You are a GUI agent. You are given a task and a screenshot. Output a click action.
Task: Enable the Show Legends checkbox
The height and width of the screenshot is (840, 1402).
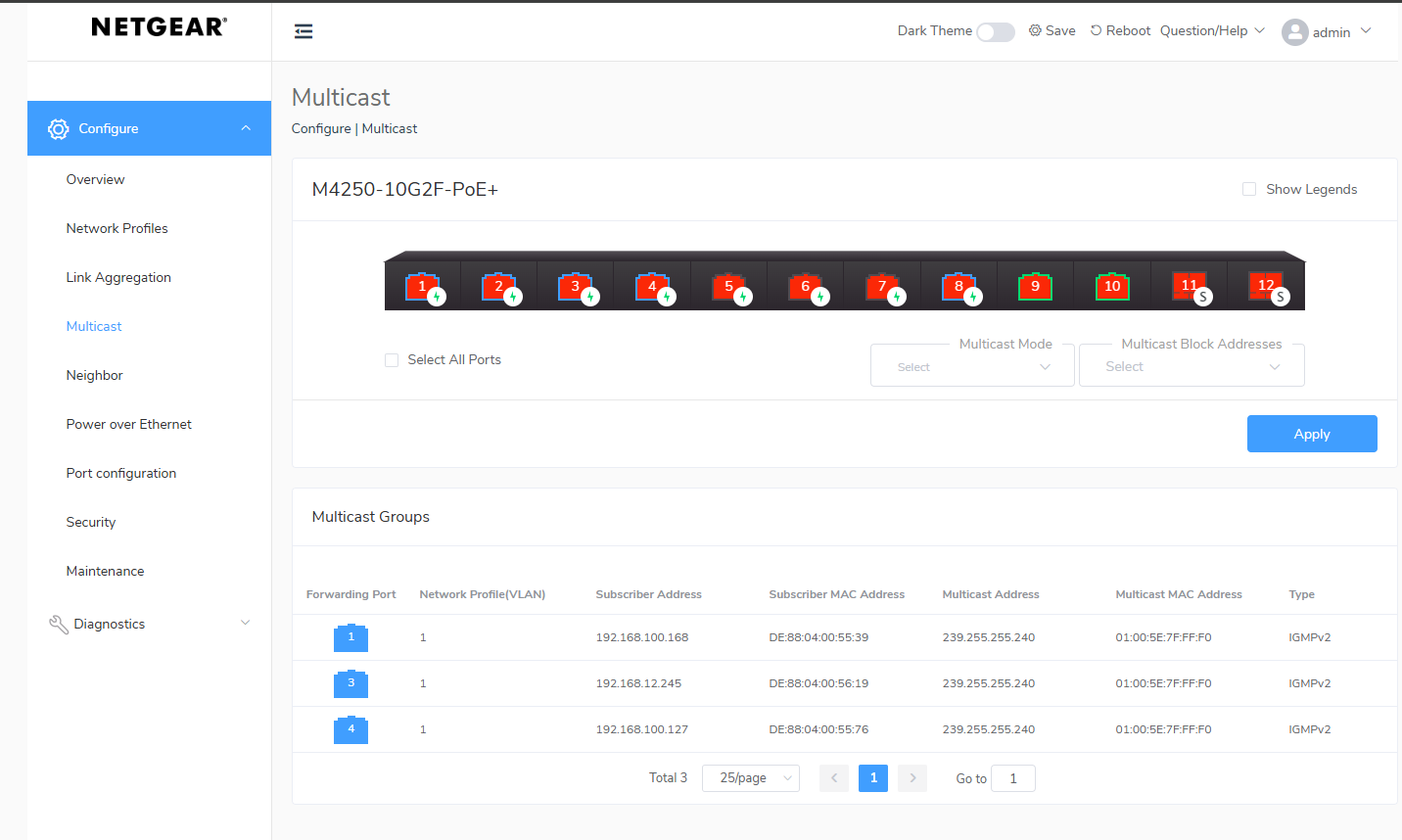tap(1249, 189)
